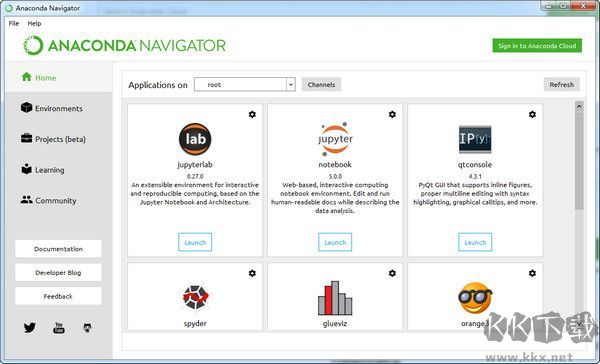Image resolution: width=600 pixels, height=364 pixels.
Task: Launch the jupyterlab application
Action: click(x=195, y=242)
